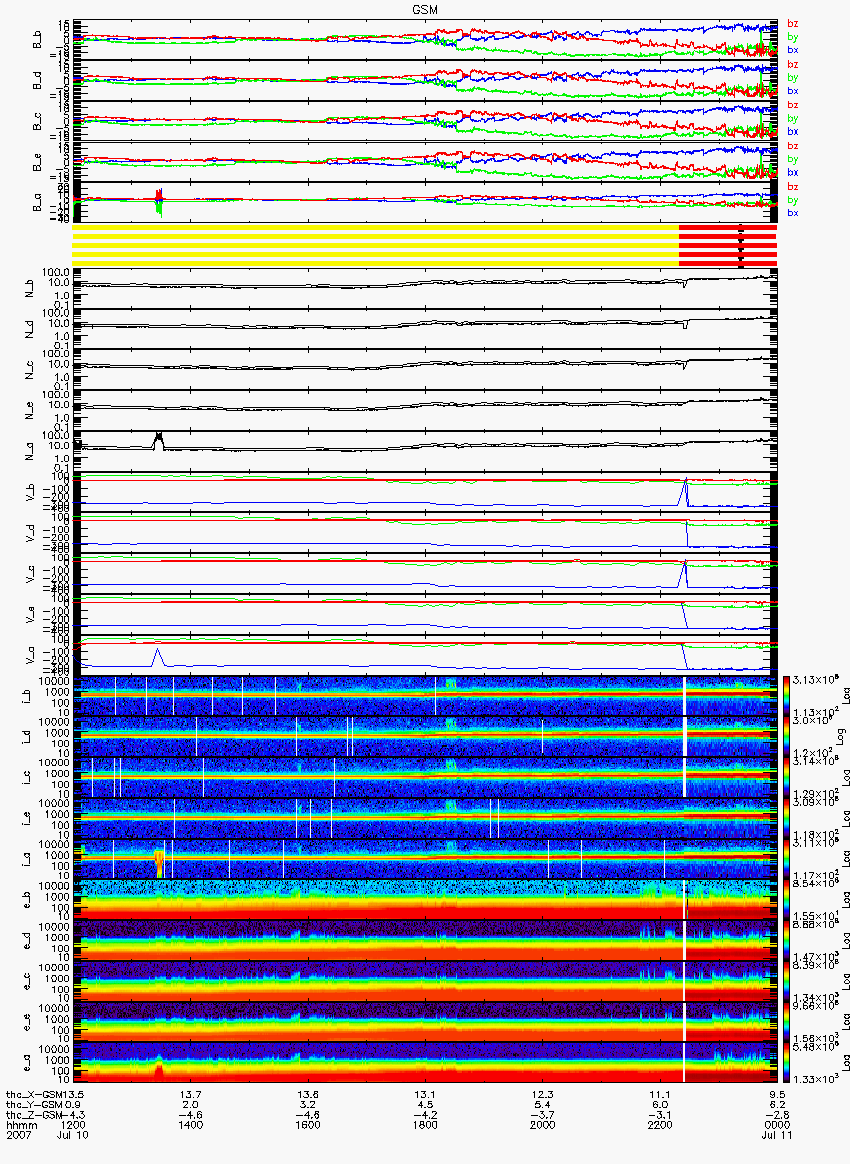Select the N_a density panel label
The image size is (850, 1164).
[30, 453]
